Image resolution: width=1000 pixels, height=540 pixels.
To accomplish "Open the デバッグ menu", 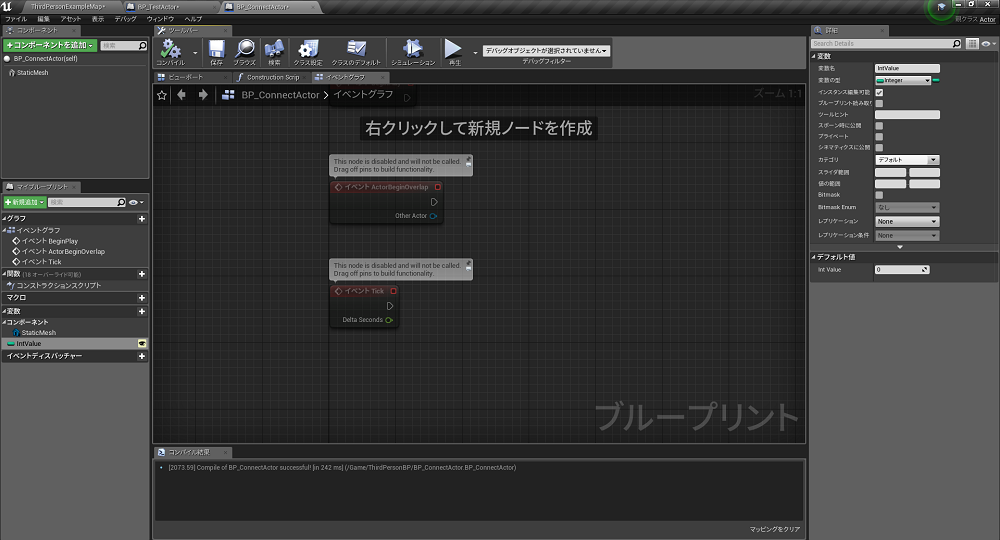I will pyautogui.click(x=126, y=19).
